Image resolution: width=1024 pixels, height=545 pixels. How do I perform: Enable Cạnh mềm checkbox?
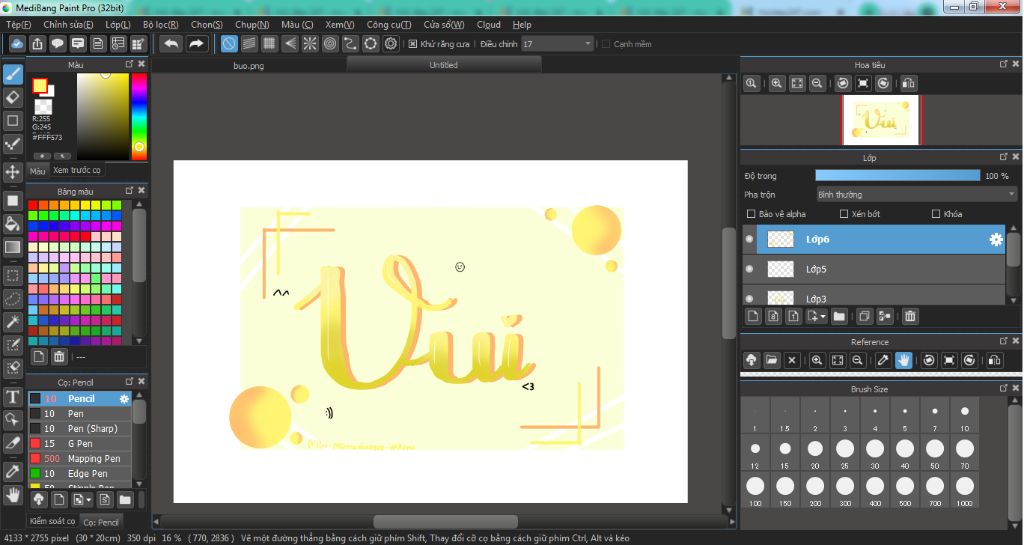click(605, 44)
